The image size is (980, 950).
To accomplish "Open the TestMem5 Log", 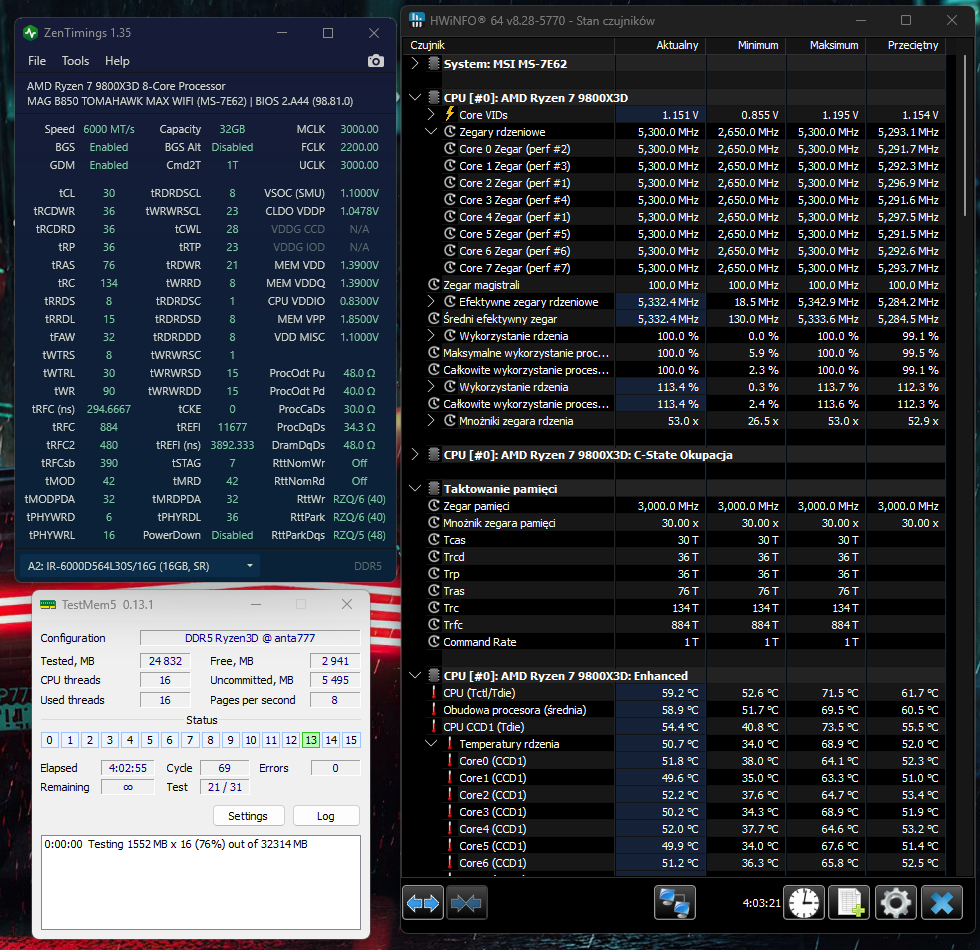I will pyautogui.click(x=326, y=816).
